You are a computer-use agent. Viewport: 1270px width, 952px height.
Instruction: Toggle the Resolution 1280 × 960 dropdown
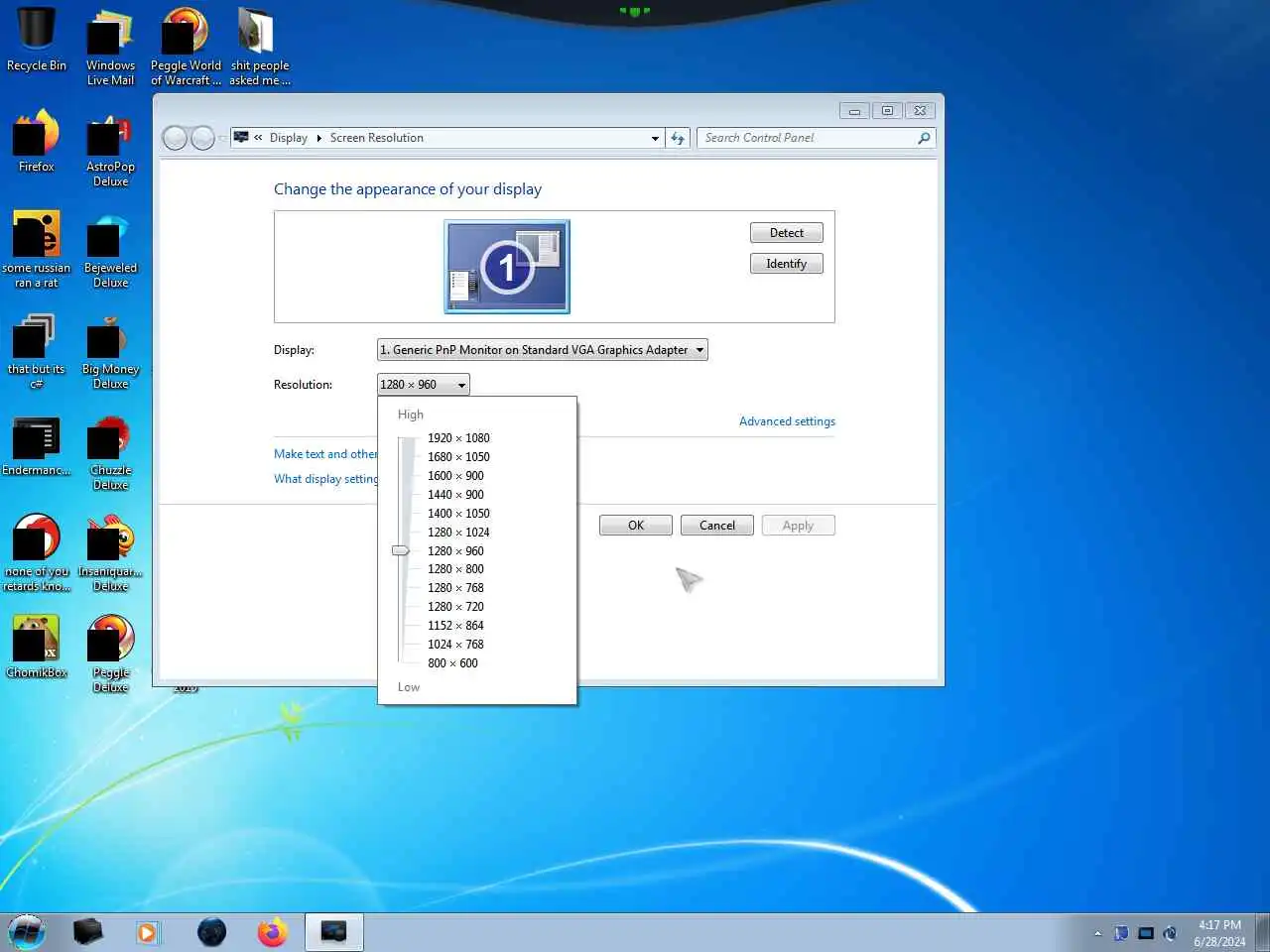pyautogui.click(x=424, y=385)
